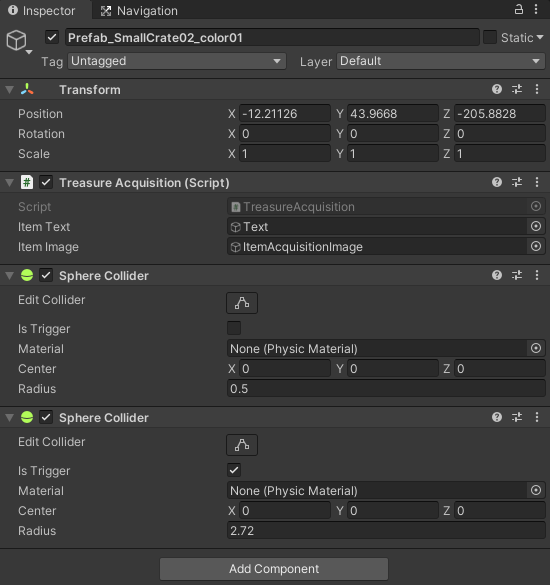Toggle Static checkbox for the prefab
The image size is (550, 585).
coord(490,37)
